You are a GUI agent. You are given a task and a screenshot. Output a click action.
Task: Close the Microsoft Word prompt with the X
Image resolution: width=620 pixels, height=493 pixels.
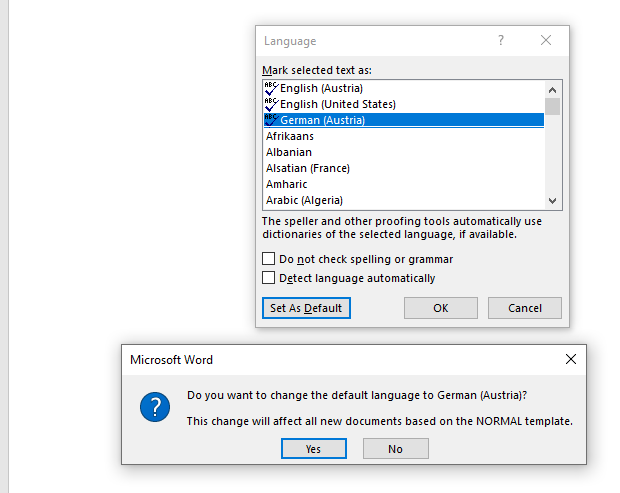(x=571, y=359)
